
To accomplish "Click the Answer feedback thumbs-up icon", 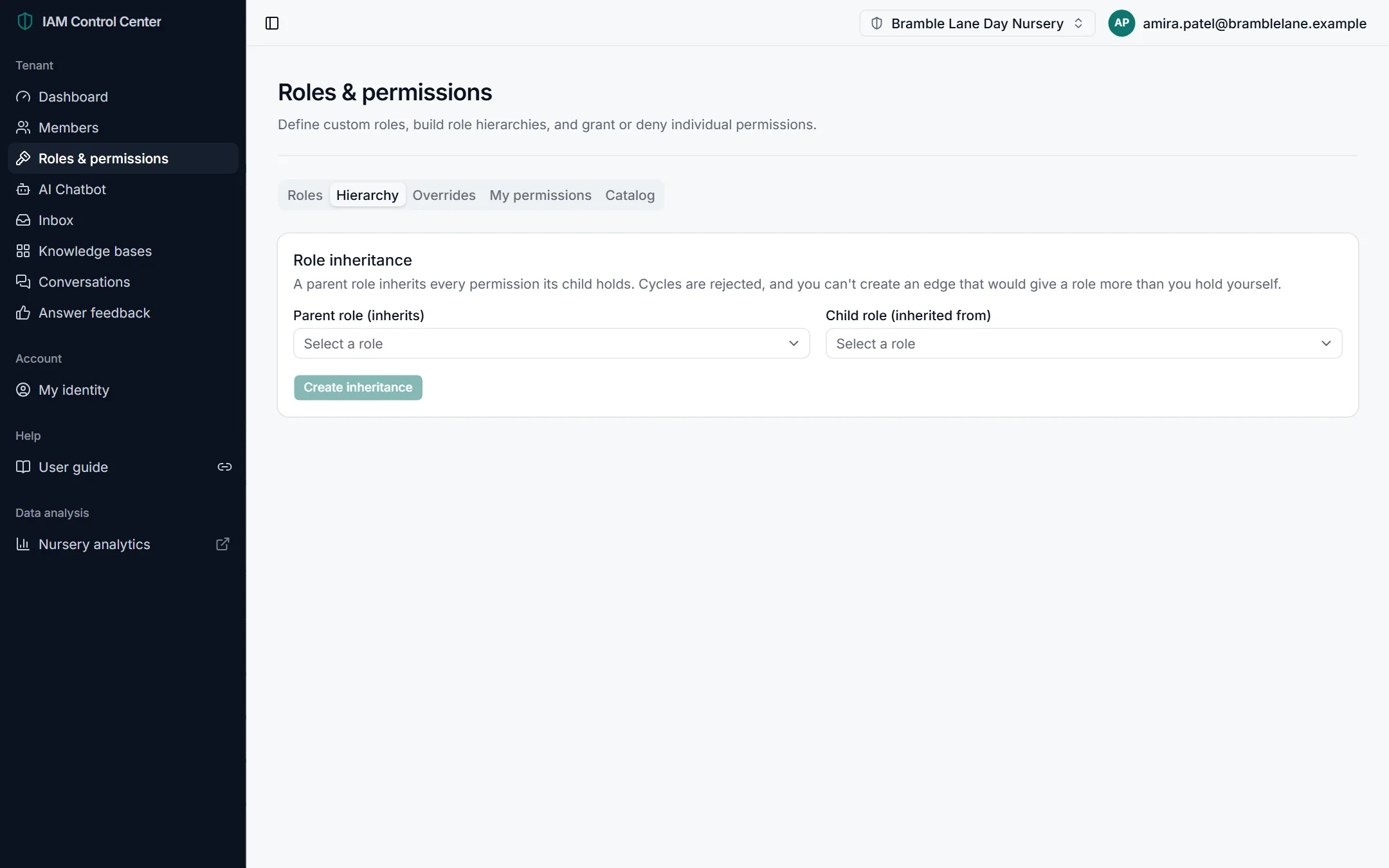I will (23, 312).
